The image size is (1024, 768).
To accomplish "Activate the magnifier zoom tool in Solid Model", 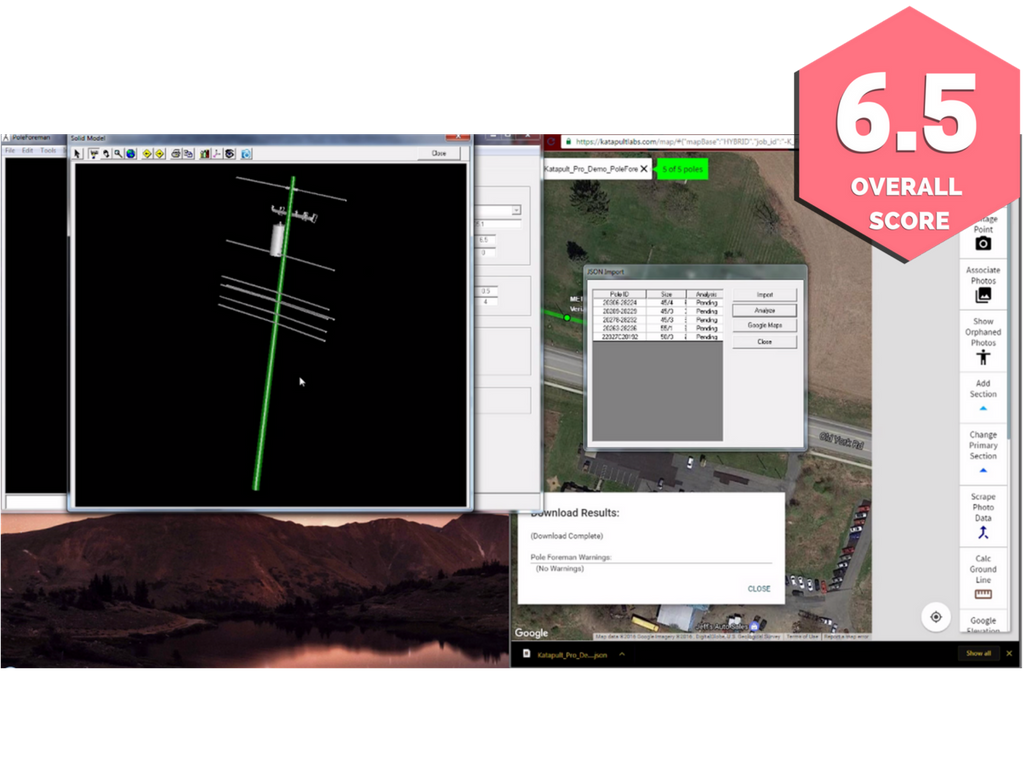I will pyautogui.click(x=118, y=154).
